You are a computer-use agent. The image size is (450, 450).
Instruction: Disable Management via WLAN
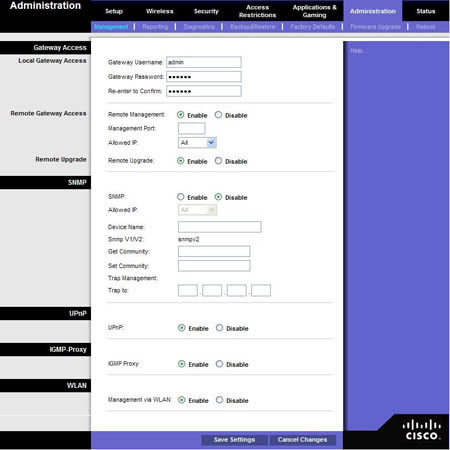(219, 400)
